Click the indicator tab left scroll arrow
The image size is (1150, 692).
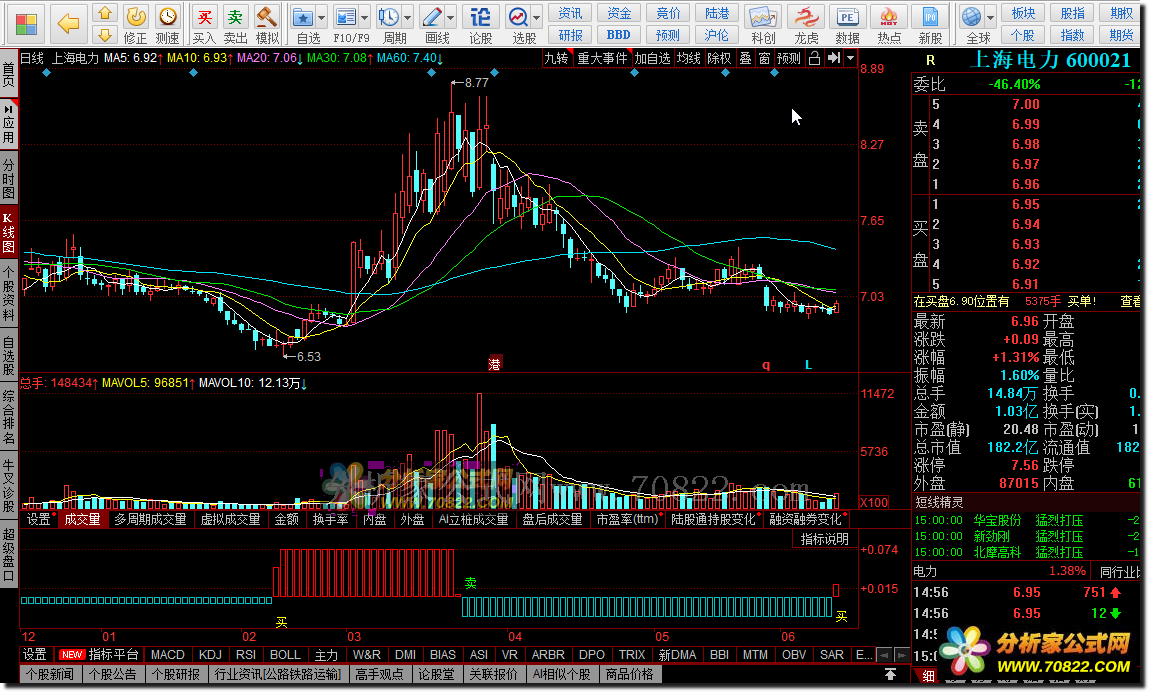[885, 655]
